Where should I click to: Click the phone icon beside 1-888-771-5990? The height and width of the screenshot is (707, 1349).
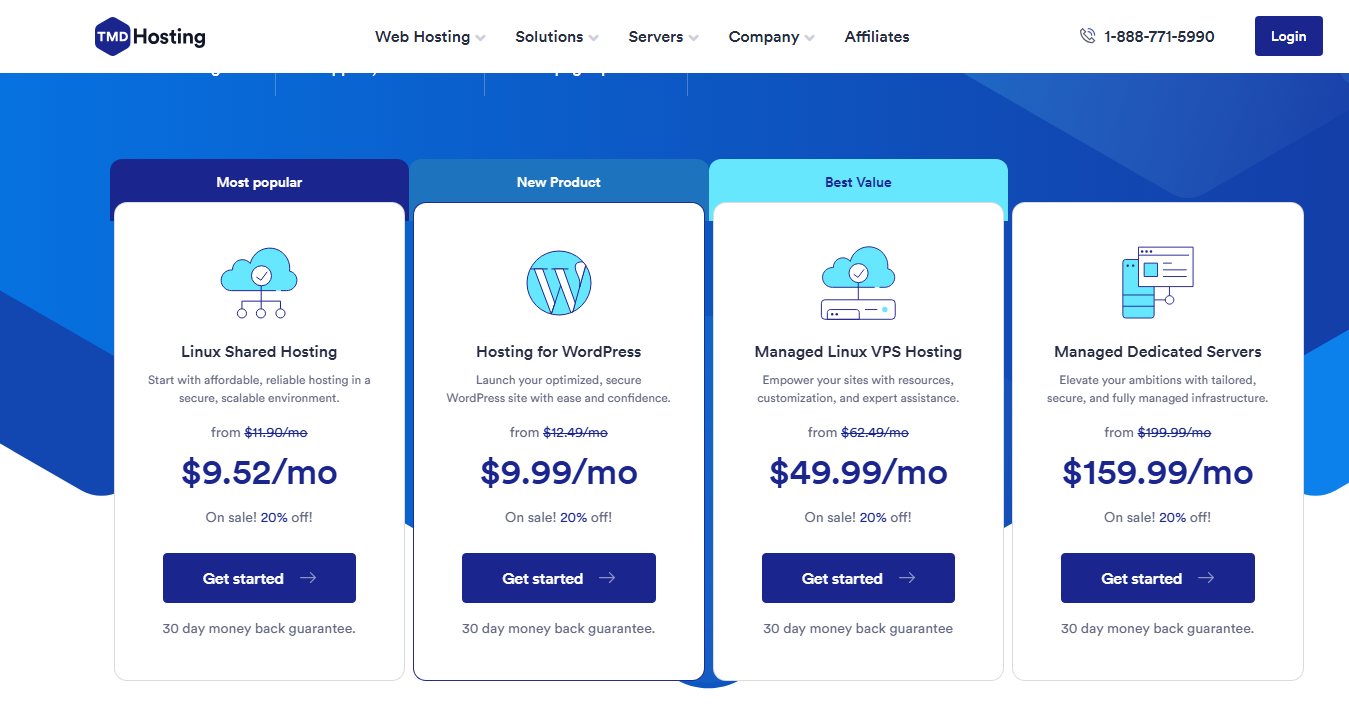tap(1088, 36)
